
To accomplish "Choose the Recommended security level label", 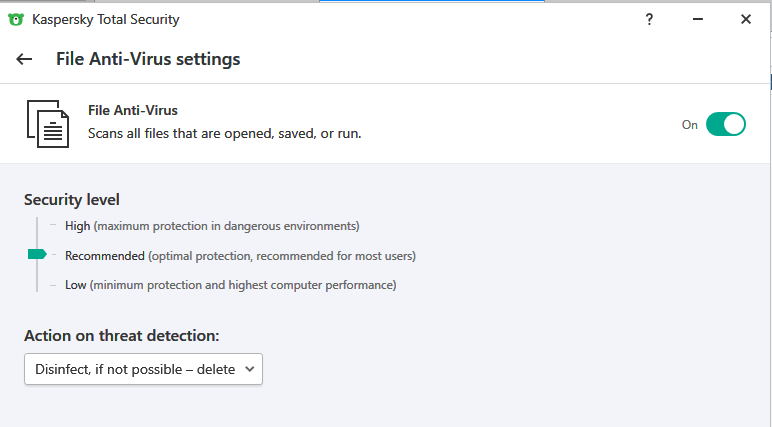I will click(x=105, y=256).
